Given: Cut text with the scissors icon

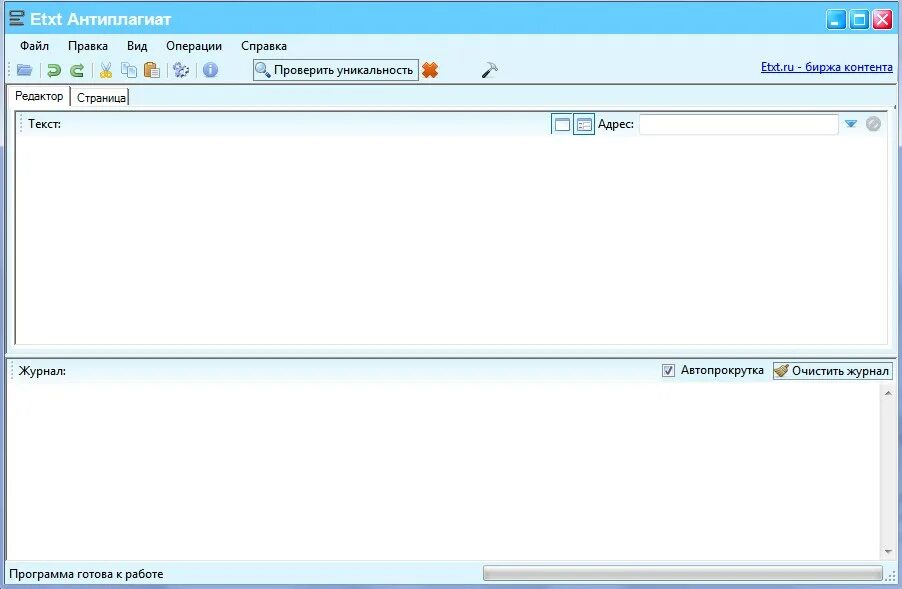Looking at the screenshot, I should 106,70.
